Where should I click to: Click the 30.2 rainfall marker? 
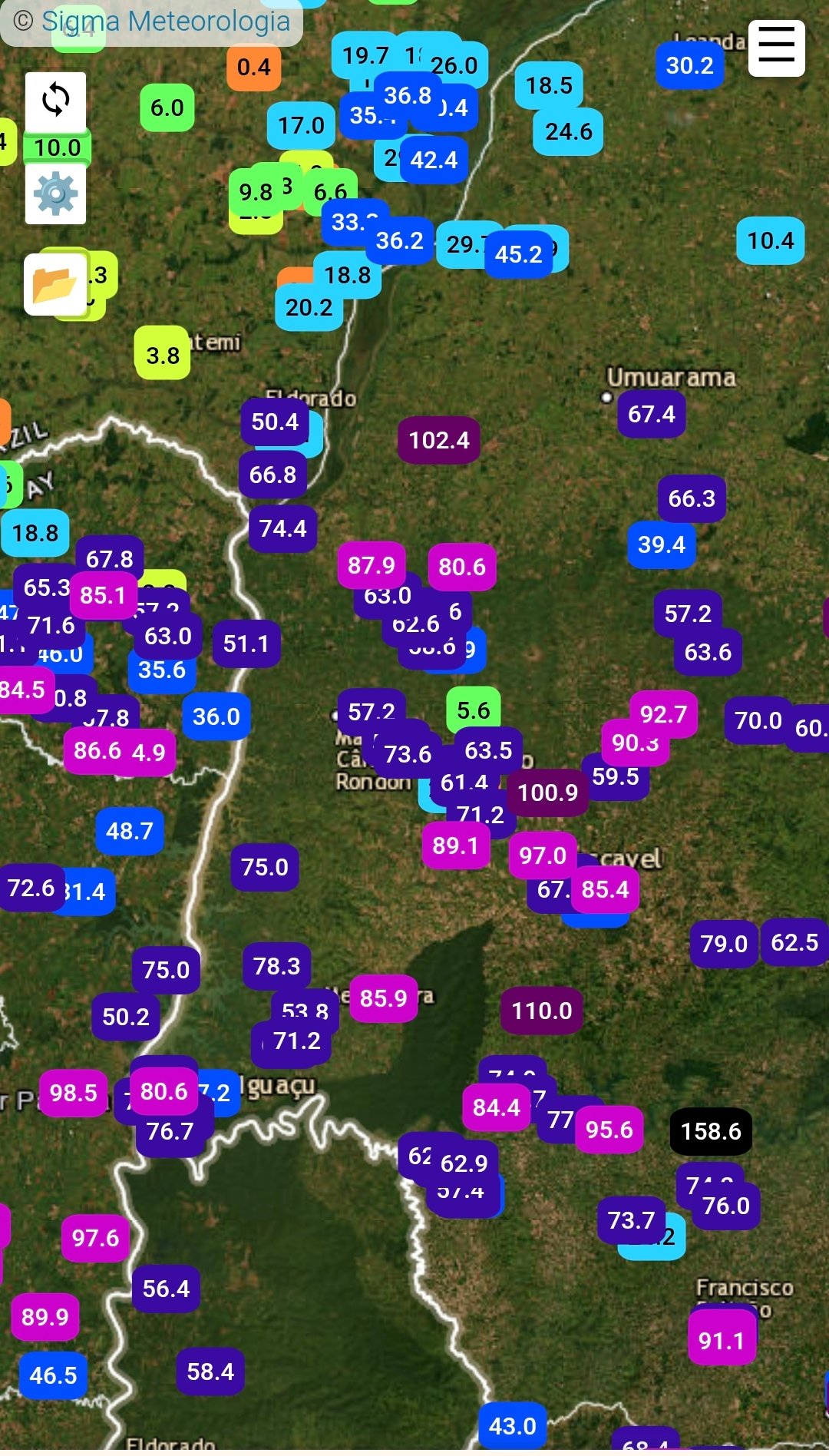pyautogui.click(x=689, y=65)
